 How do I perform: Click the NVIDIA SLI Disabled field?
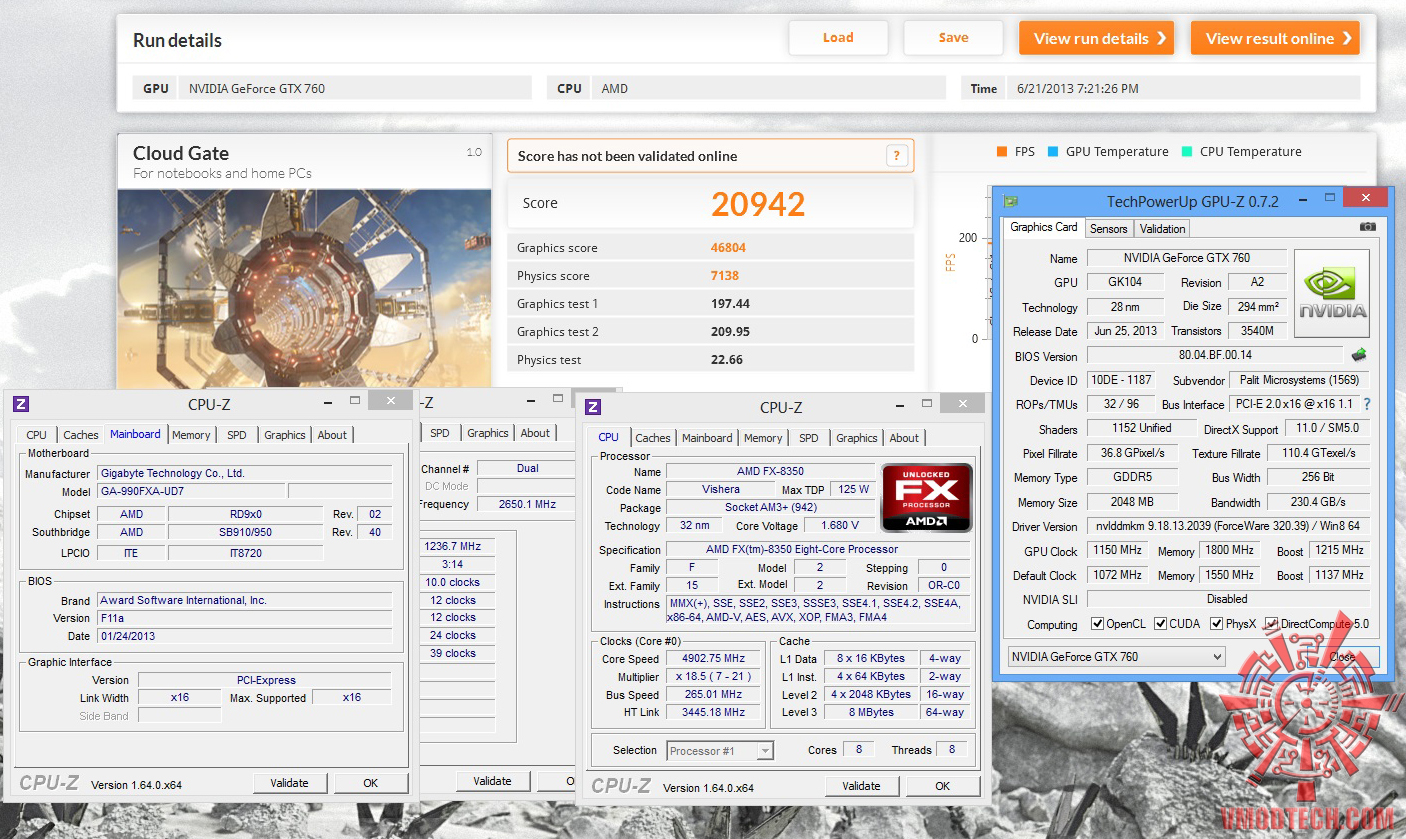pyautogui.click(x=1228, y=599)
